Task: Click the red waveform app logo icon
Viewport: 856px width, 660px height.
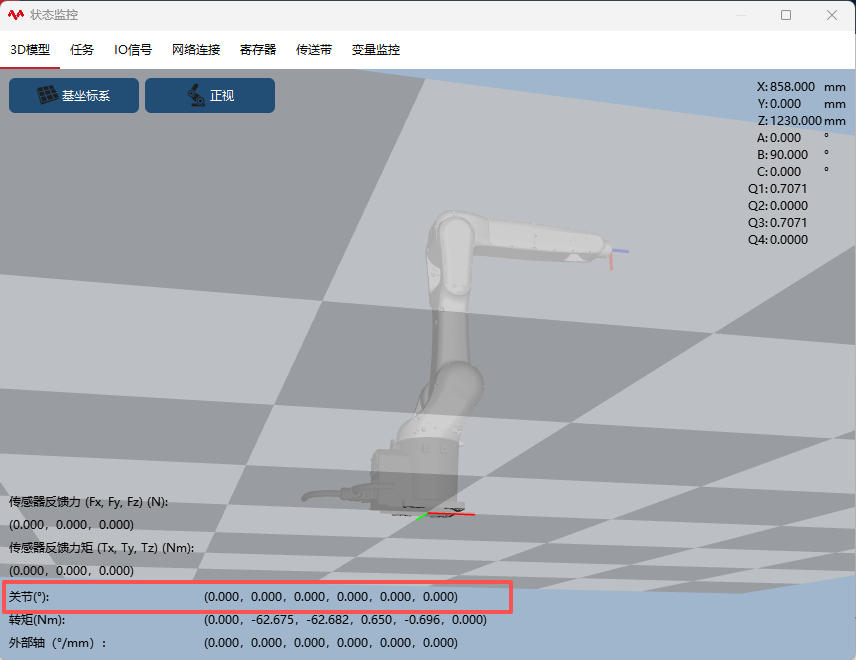Action: 16,15
